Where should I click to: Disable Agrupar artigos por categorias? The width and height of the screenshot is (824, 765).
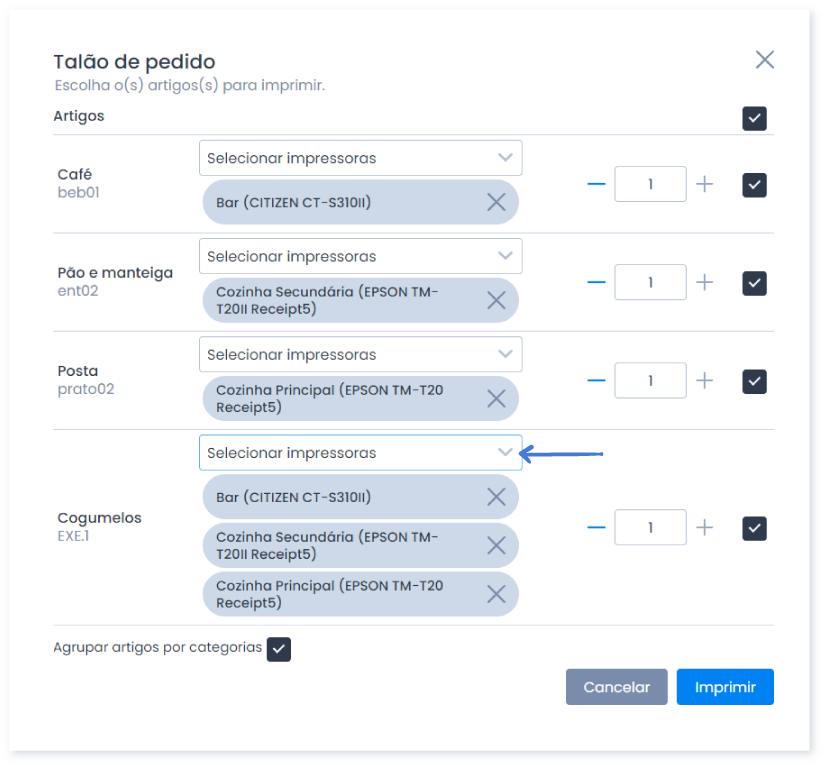(279, 649)
